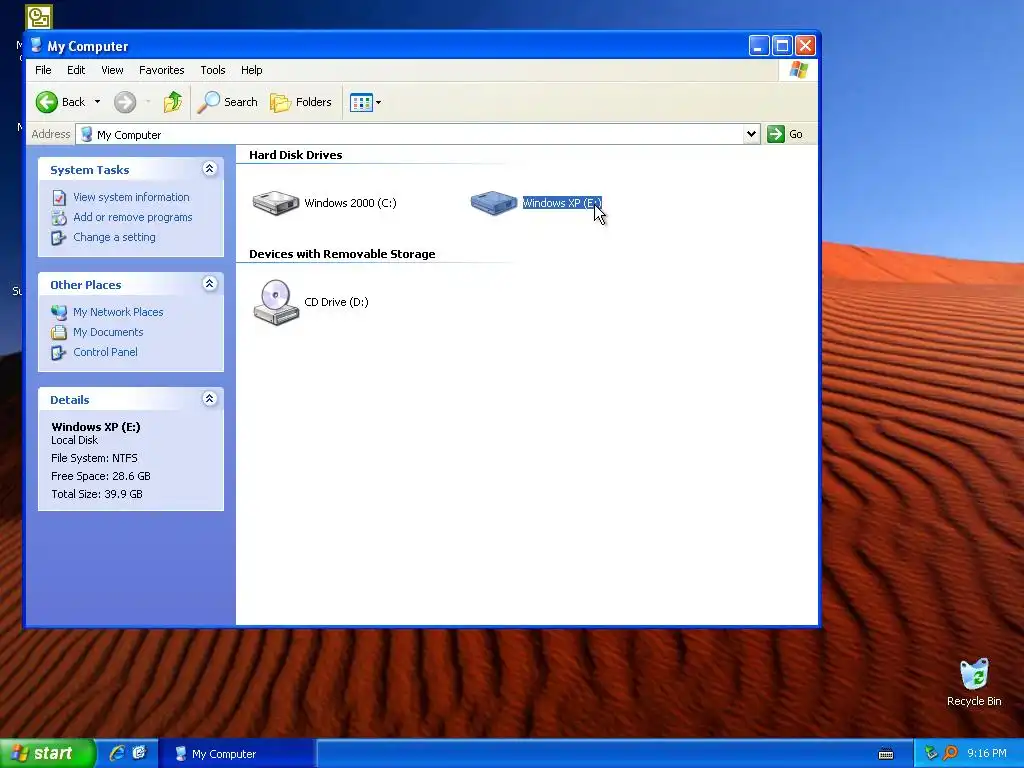Open the Back history dropdown arrow
Screen dimensions: 1024x768
[x=97, y=102]
